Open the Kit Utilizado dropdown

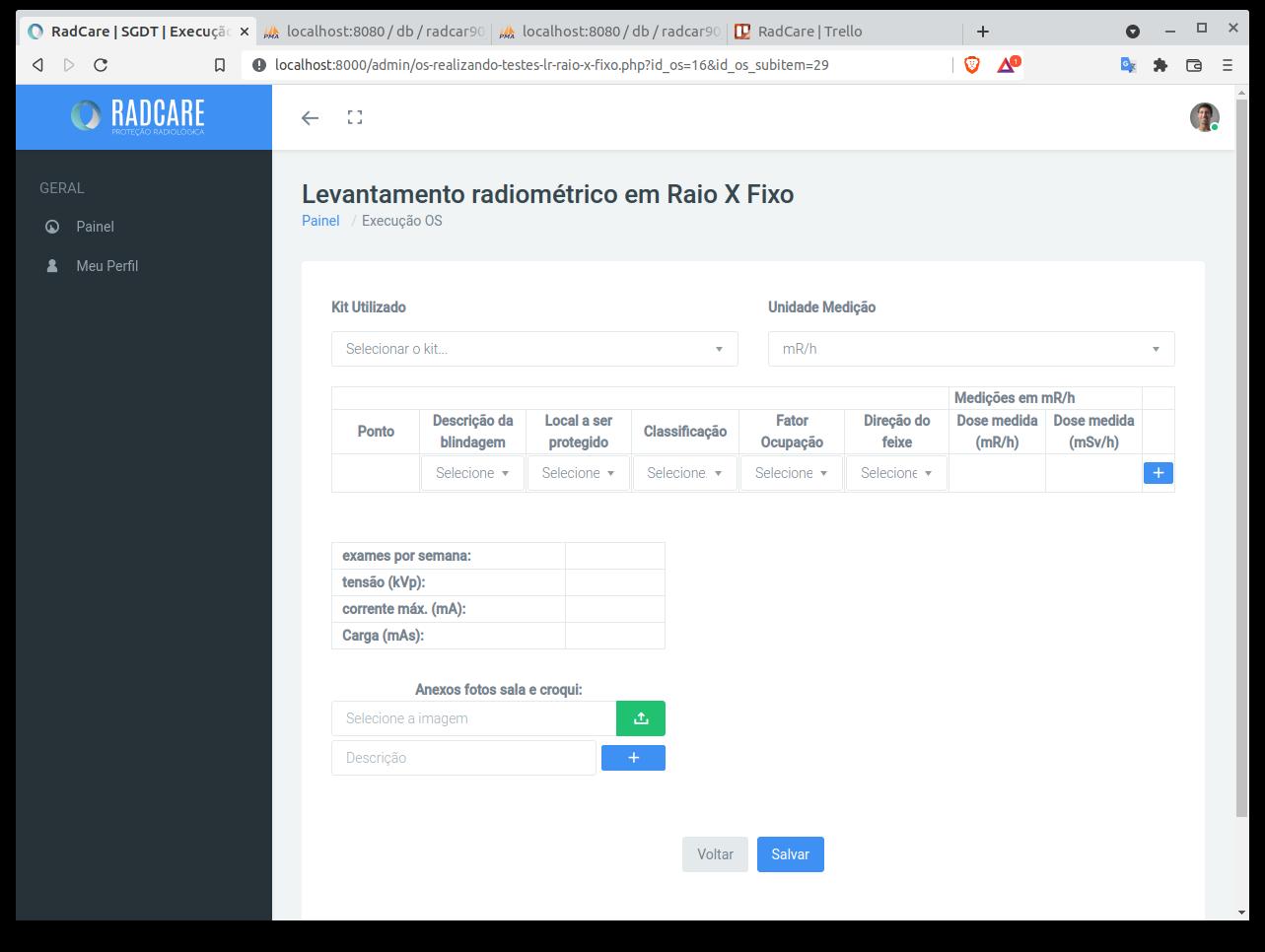(534, 349)
